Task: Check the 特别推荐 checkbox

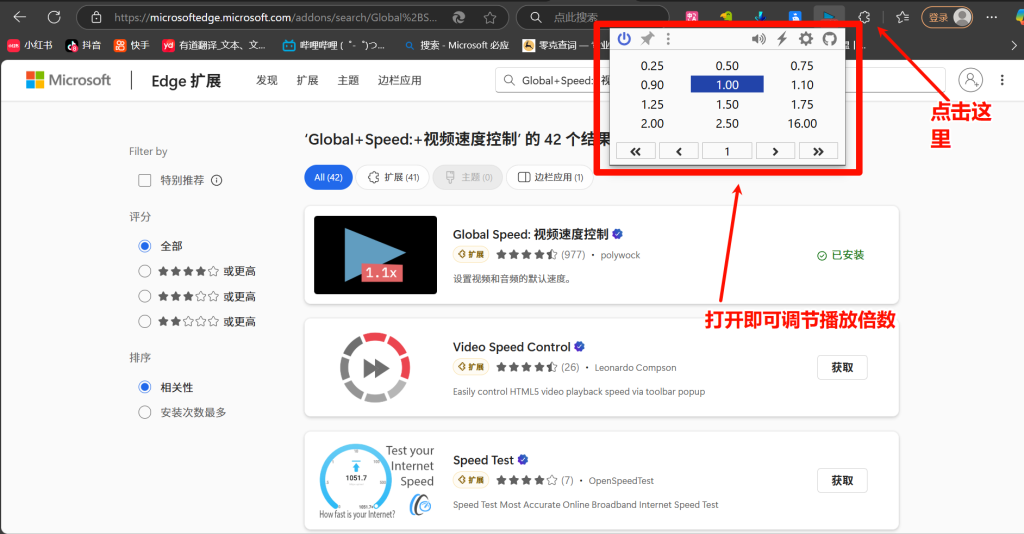Action: (x=145, y=180)
